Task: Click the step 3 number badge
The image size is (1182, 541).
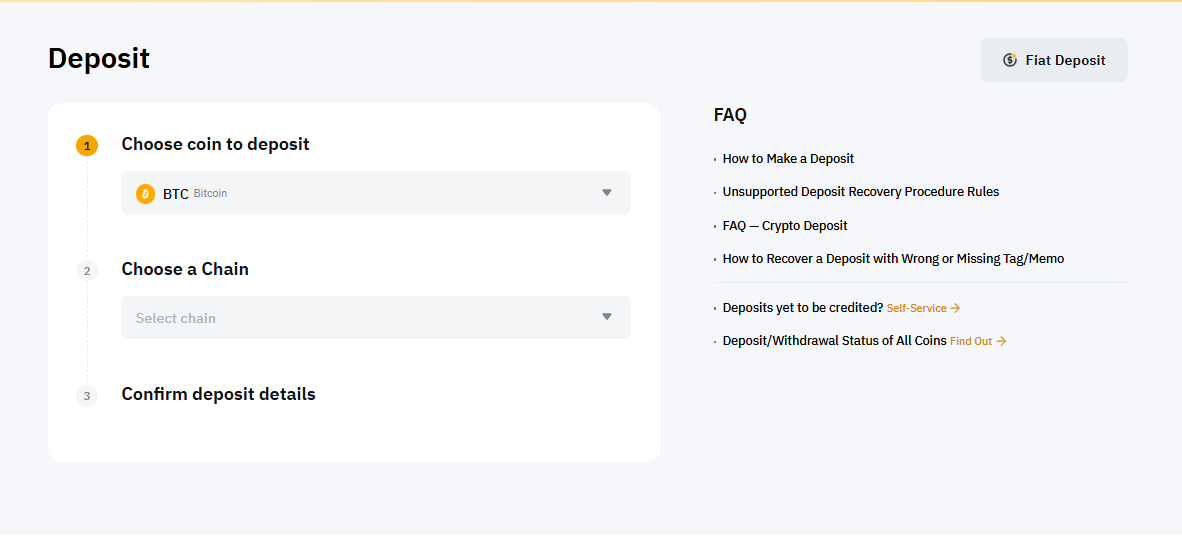Action: click(87, 396)
